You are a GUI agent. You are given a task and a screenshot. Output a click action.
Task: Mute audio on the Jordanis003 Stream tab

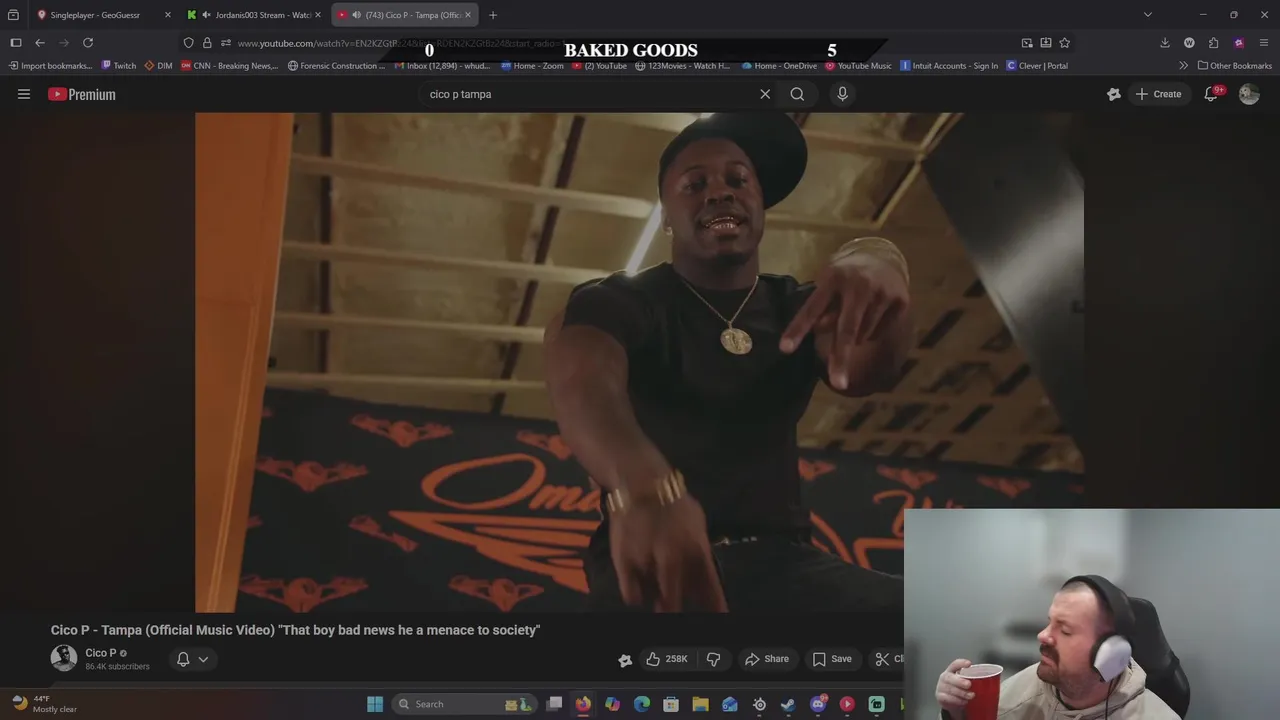click(206, 15)
